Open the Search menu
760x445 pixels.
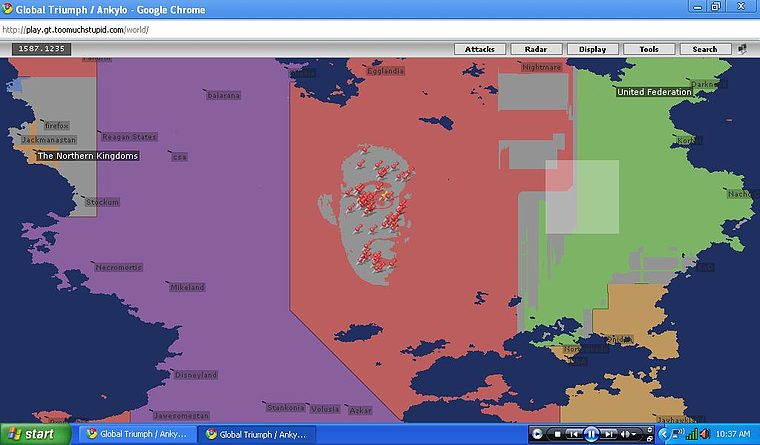pyautogui.click(x=705, y=49)
